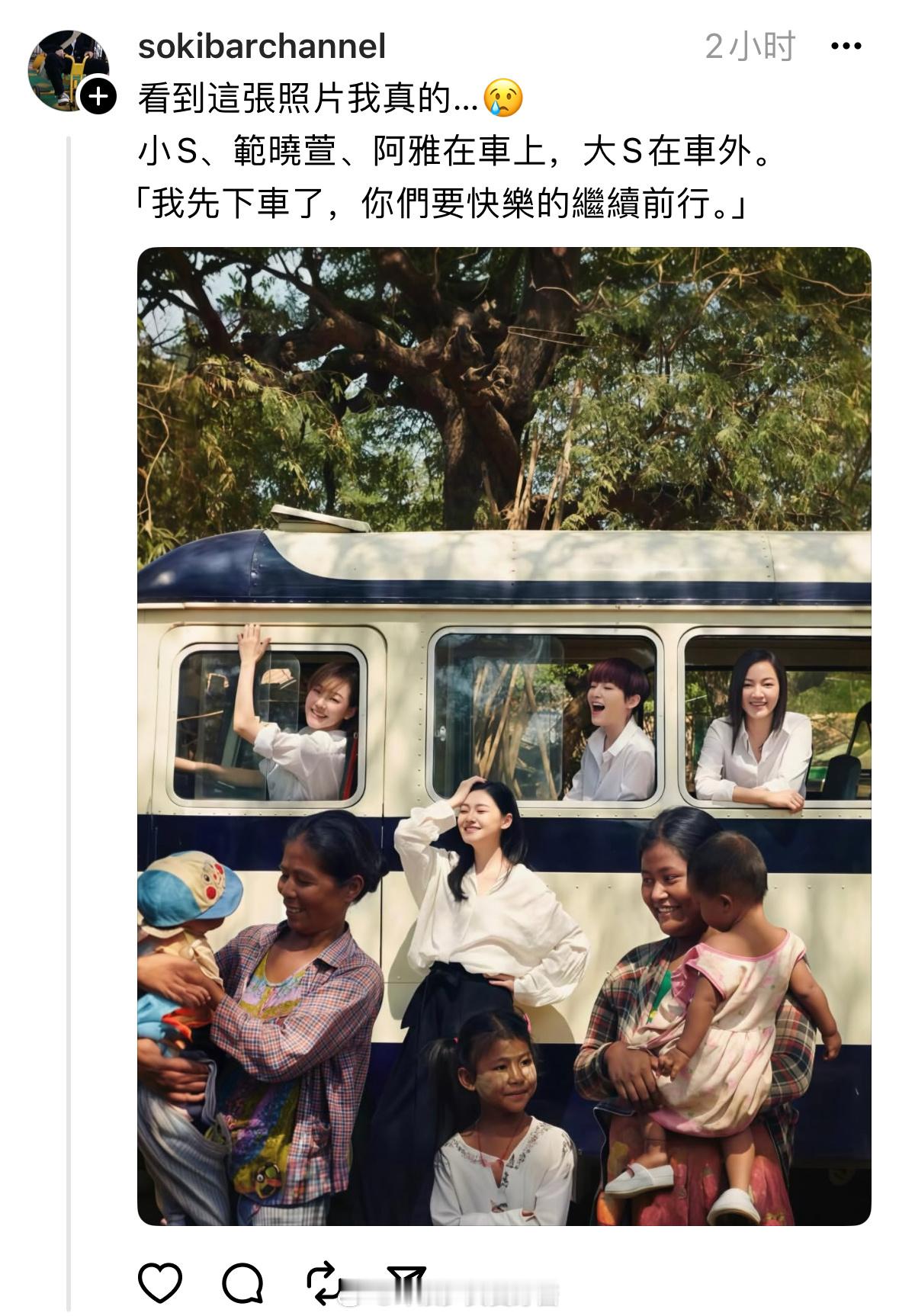Like the post with the heart icon
The image size is (899, 1316).
coord(160,1282)
